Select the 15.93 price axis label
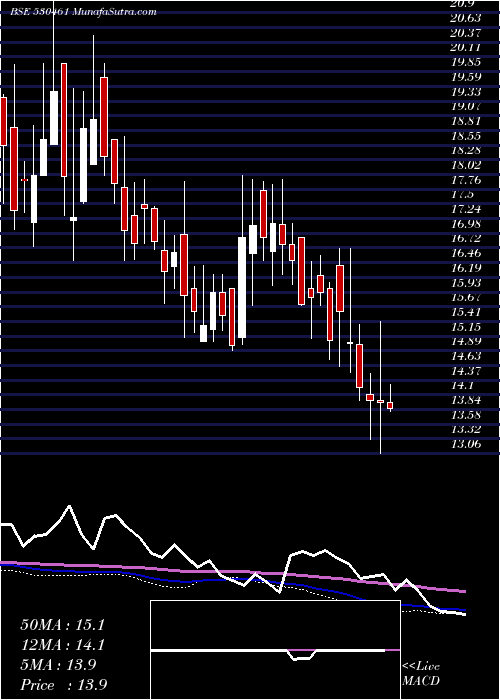Screen dimensions: 500x700 pyautogui.click(x=466, y=283)
